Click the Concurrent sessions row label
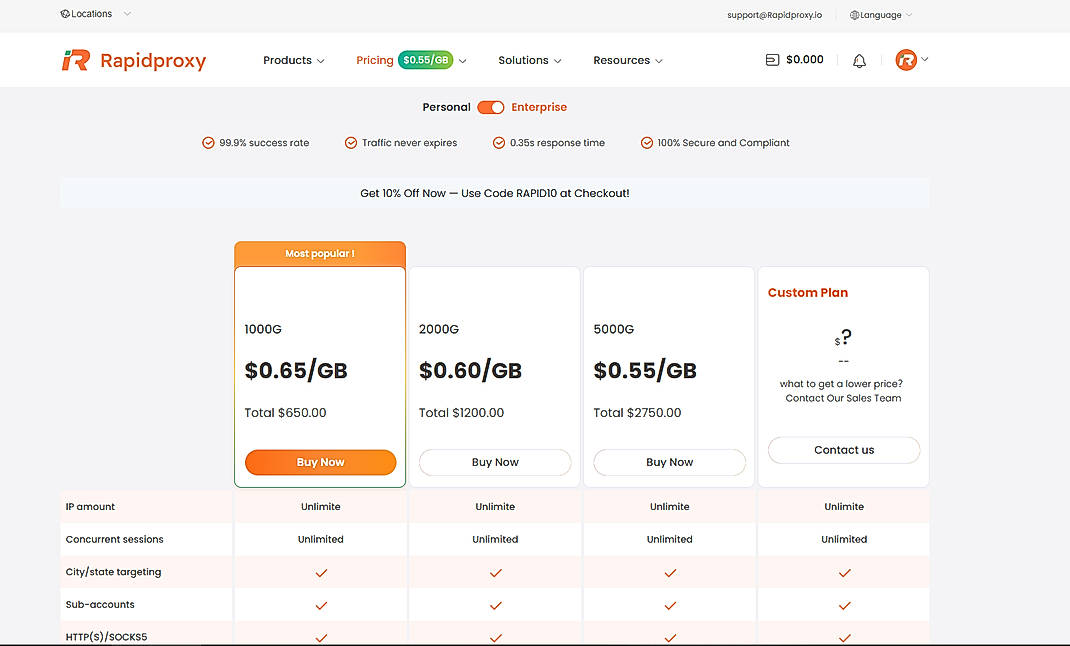The height and width of the screenshot is (646, 1070). pyautogui.click(x=115, y=539)
